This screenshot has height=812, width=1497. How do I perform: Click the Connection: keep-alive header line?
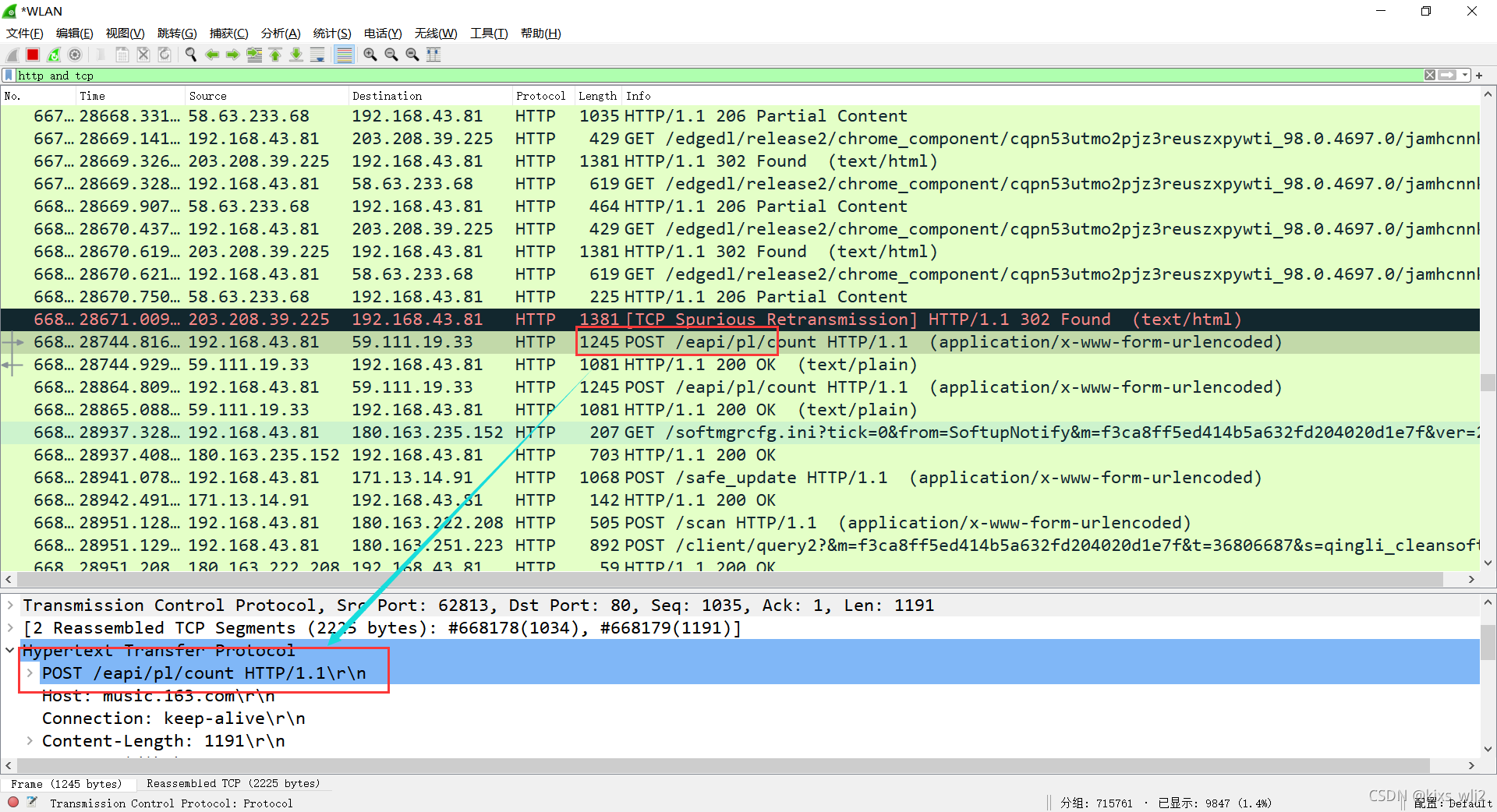click(x=174, y=718)
